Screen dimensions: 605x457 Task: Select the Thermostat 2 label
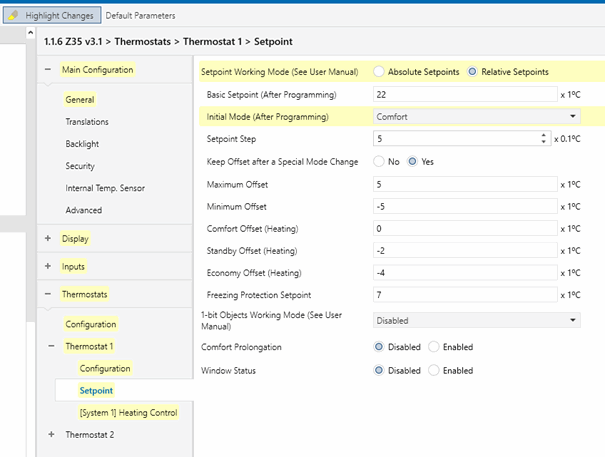[90, 435]
